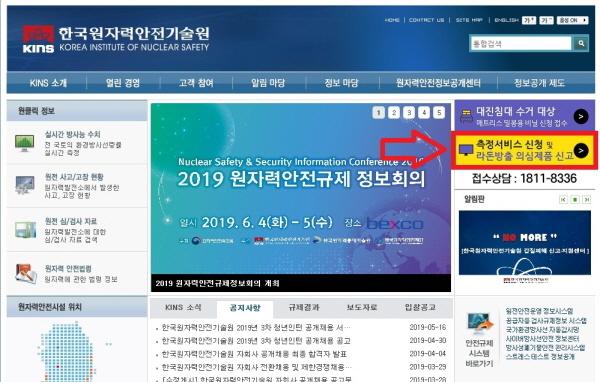Open the 알림 마당 menu

(268, 83)
